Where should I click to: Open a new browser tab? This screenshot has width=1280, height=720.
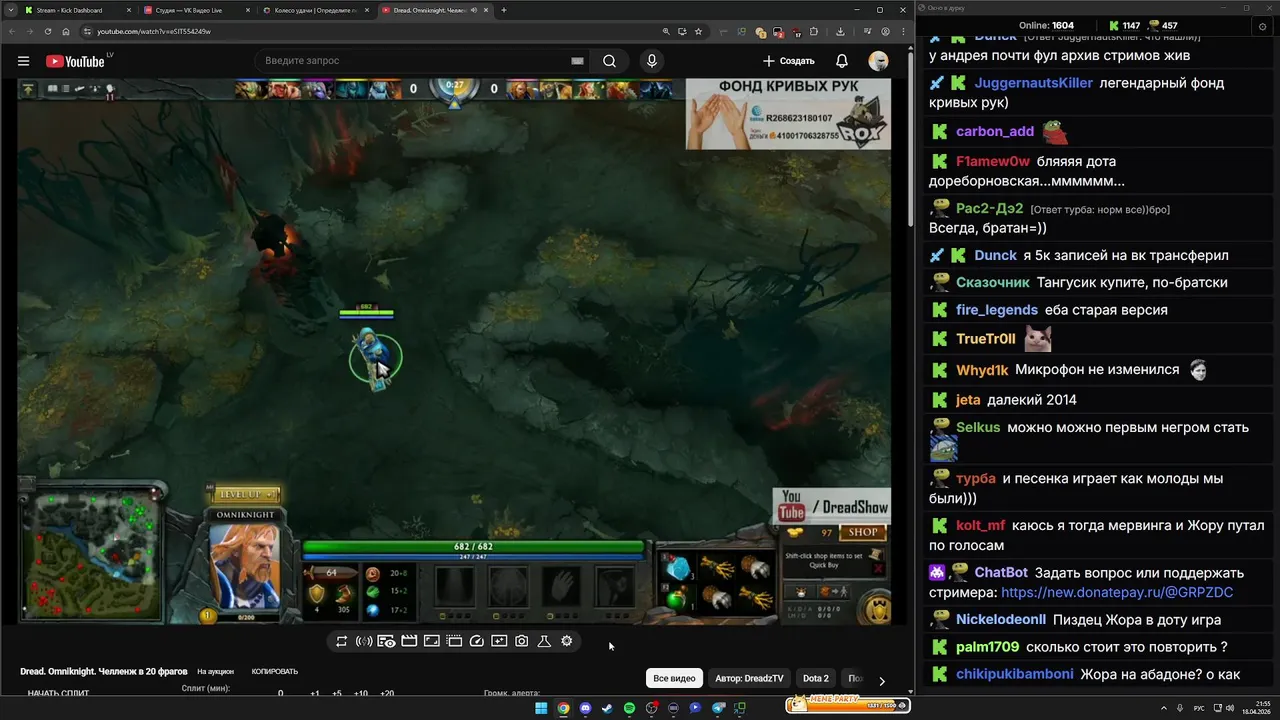pyautogui.click(x=504, y=10)
